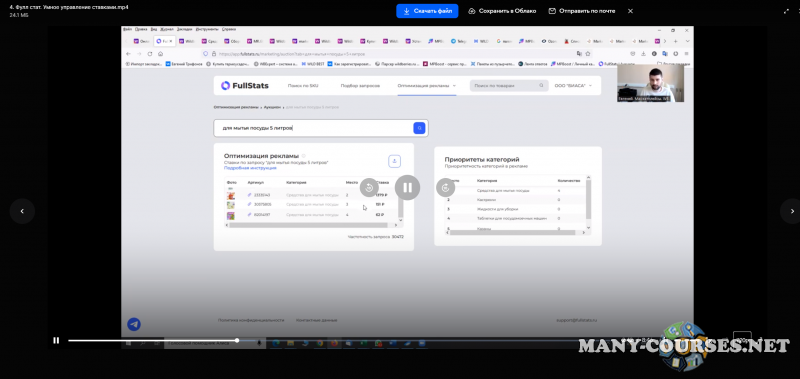Send the file via Отправить по почте

point(582,11)
